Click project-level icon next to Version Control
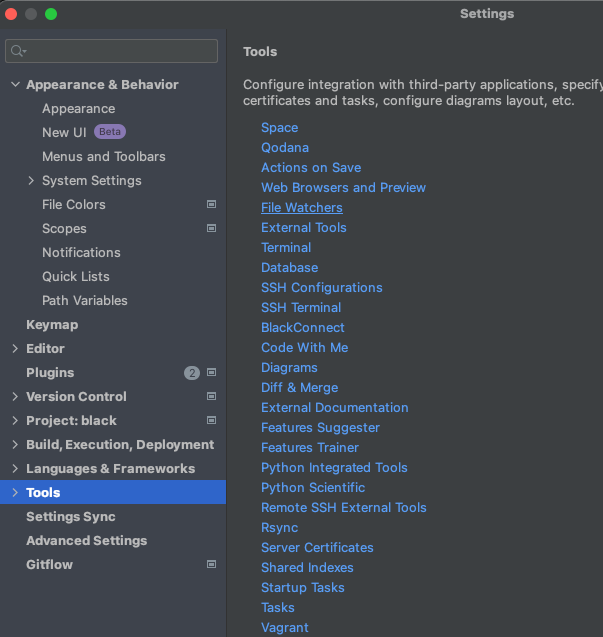The height and width of the screenshot is (637, 603). click(211, 396)
